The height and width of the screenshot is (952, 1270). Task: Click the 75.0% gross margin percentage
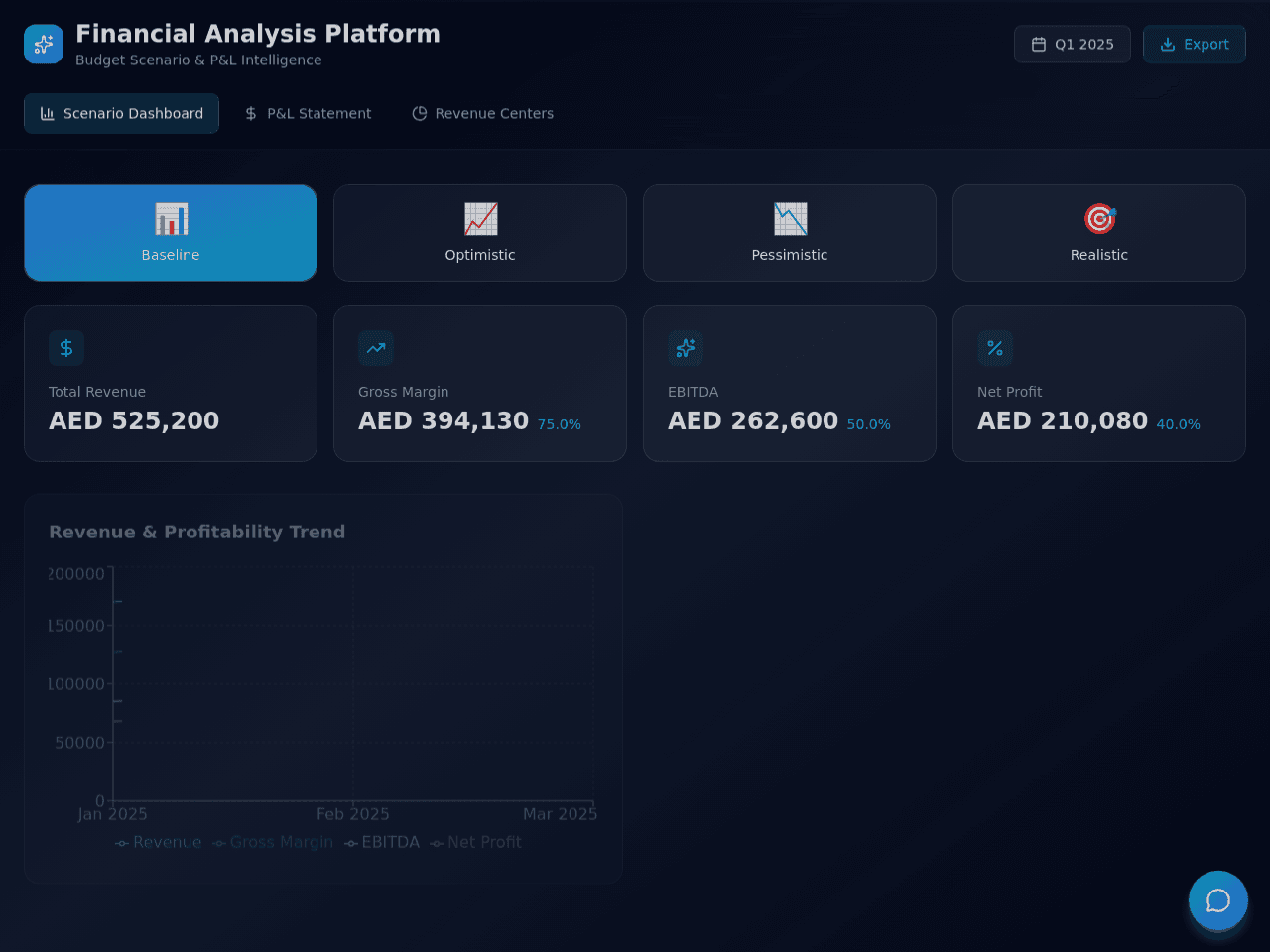560,424
